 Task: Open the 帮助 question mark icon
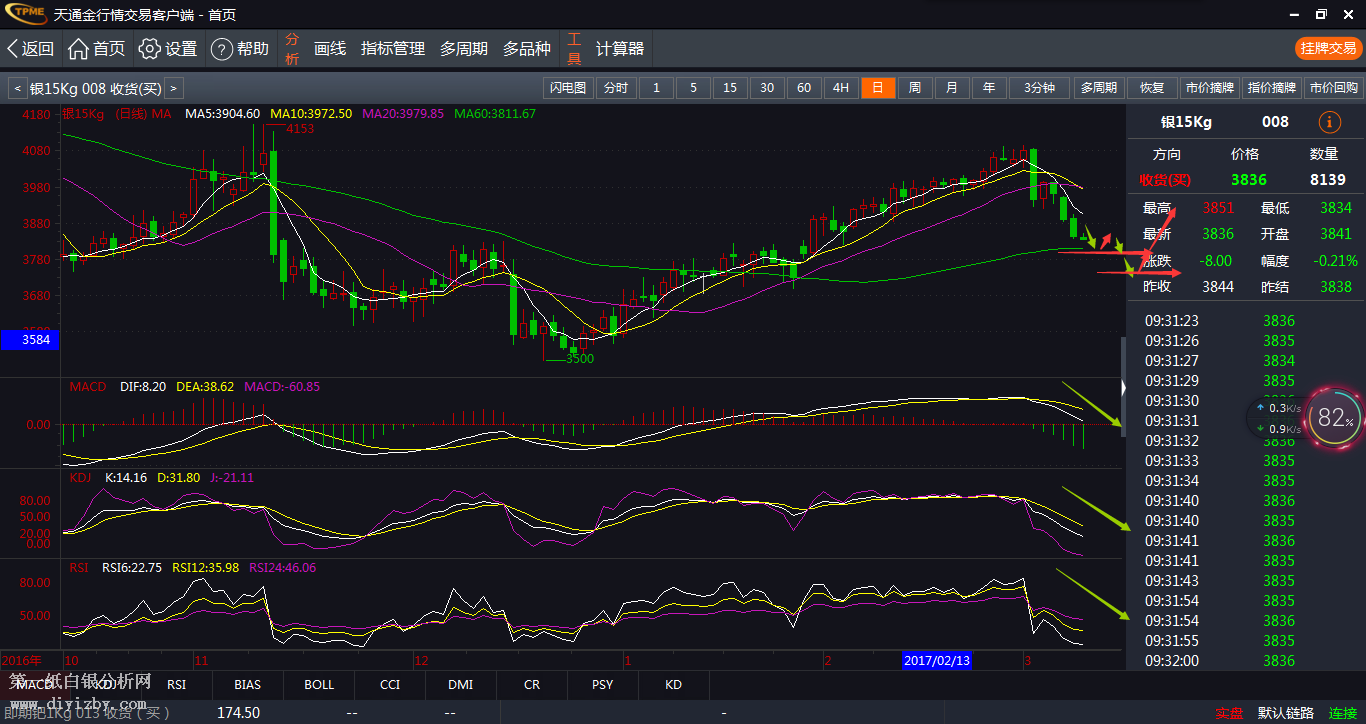coord(221,48)
